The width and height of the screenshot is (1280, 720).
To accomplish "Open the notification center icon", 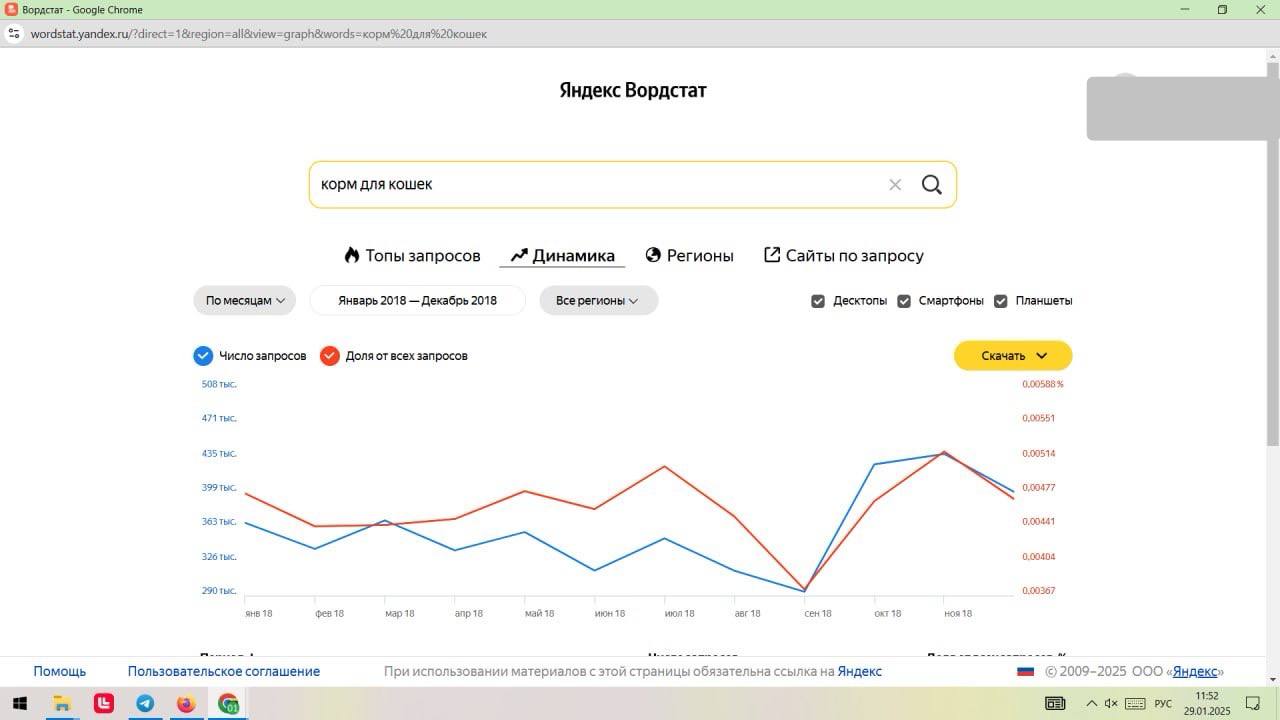I will pos(1252,704).
